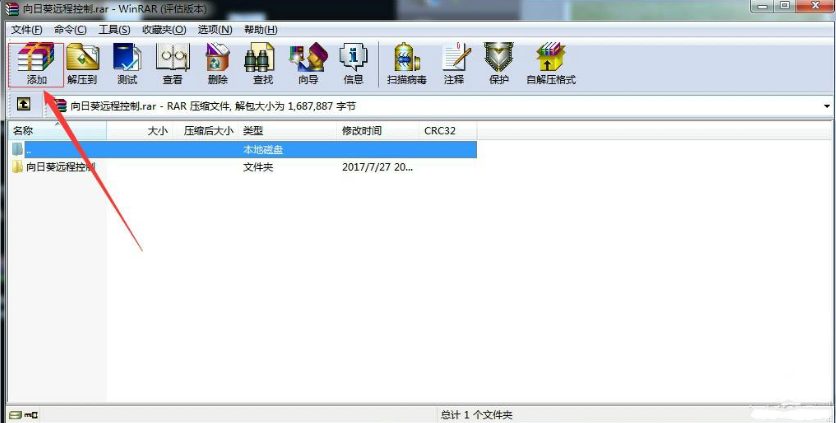
Task: Click the Delete (删除) toolbar icon
Action: pos(217,64)
